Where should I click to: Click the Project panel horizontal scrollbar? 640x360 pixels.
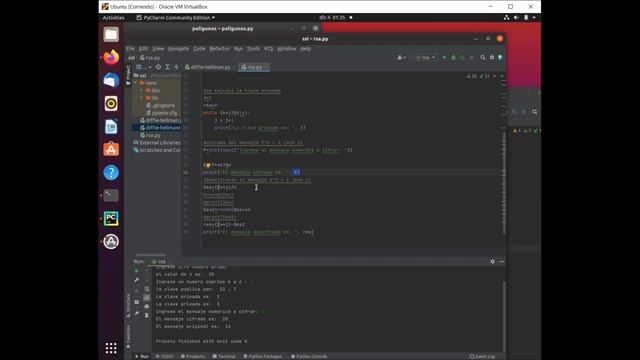151,255
